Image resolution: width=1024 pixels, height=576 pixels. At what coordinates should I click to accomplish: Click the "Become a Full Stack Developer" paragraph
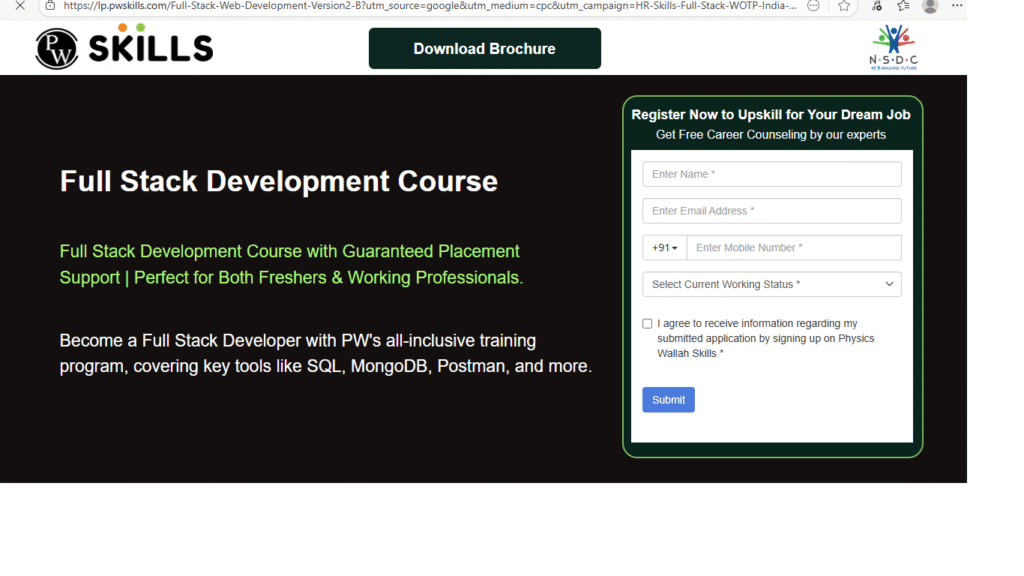click(326, 353)
